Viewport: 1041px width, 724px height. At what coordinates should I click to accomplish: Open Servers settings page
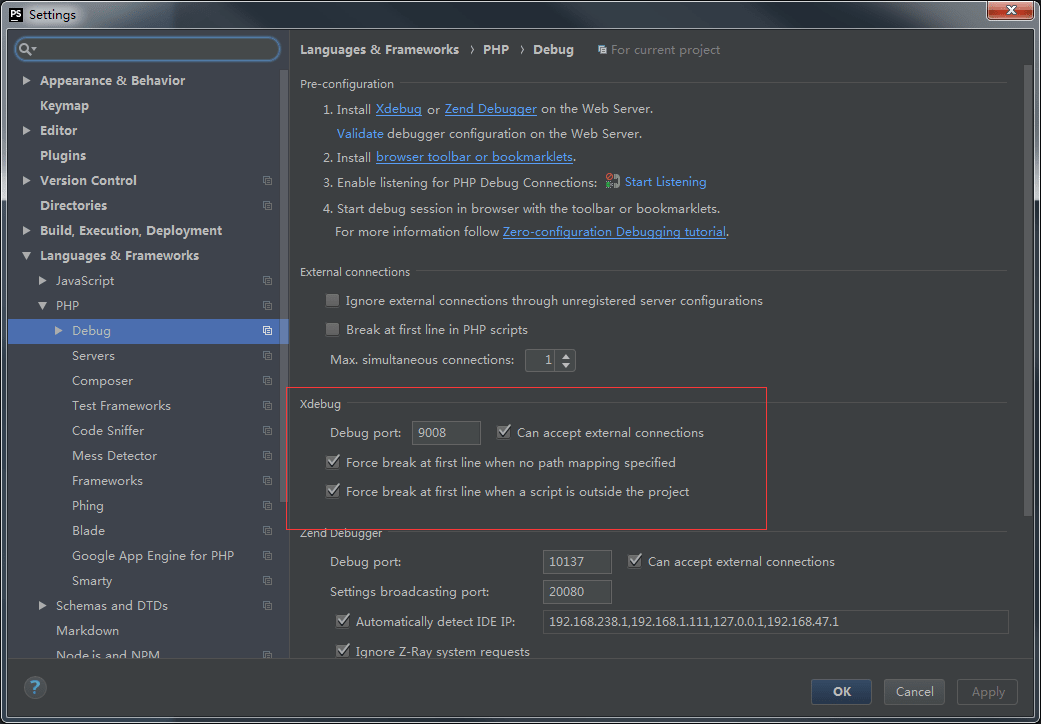tap(94, 356)
